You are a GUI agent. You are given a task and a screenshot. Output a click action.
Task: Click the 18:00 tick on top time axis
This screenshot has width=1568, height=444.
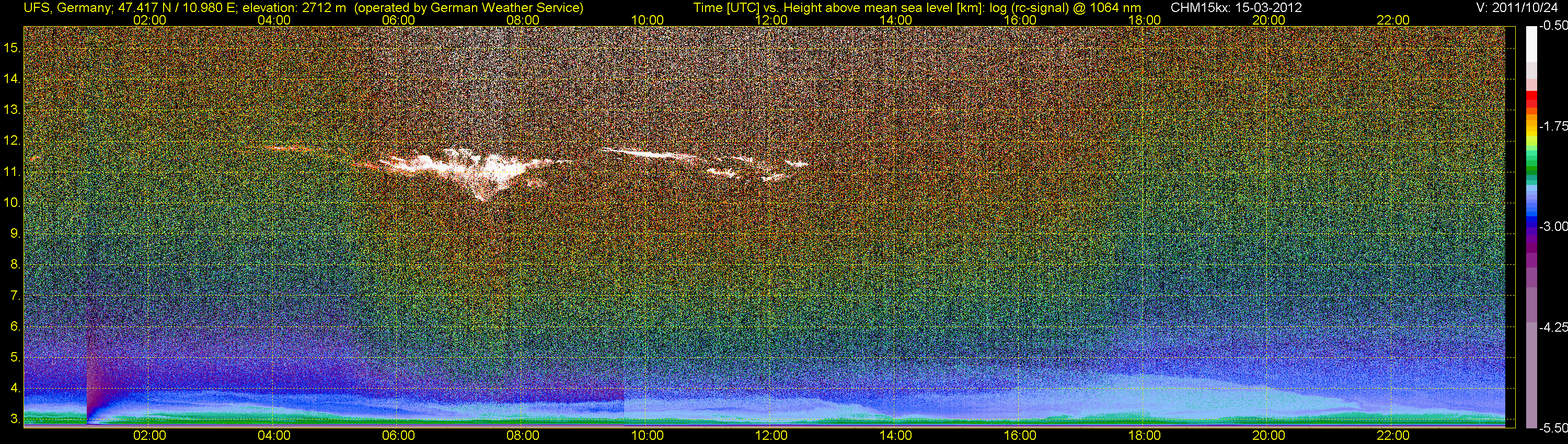click(x=1144, y=20)
